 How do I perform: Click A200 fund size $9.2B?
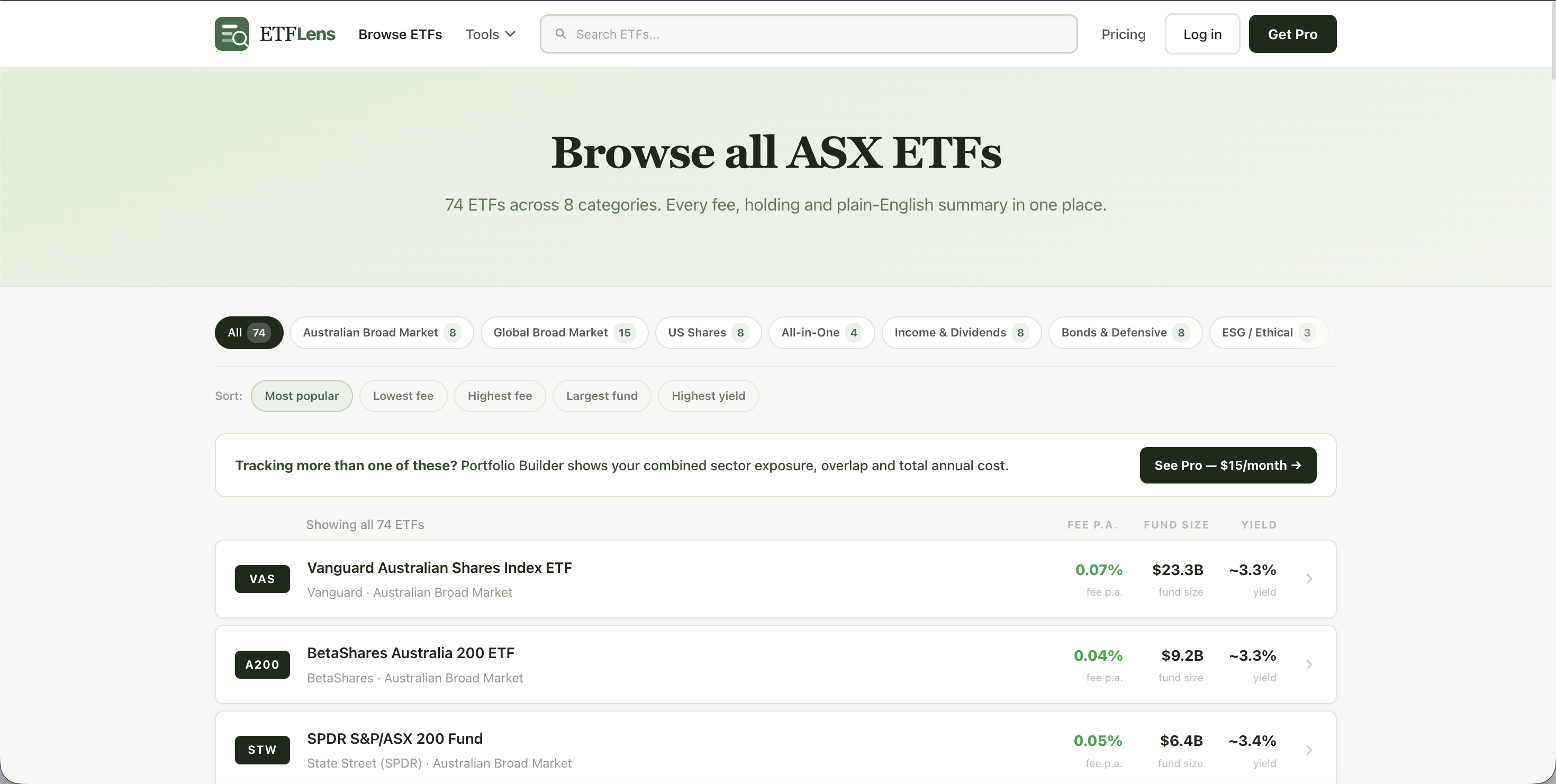click(x=1182, y=655)
